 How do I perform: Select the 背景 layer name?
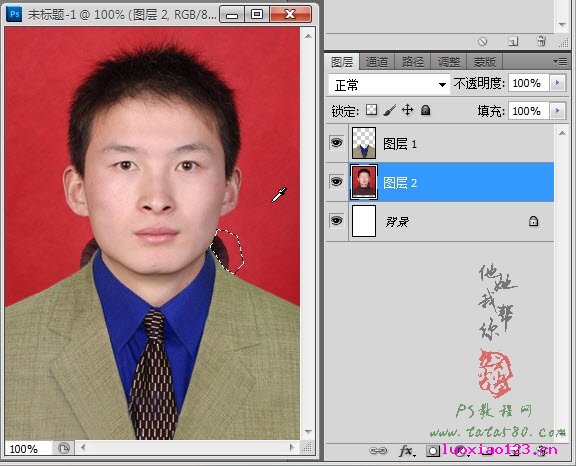(397, 221)
